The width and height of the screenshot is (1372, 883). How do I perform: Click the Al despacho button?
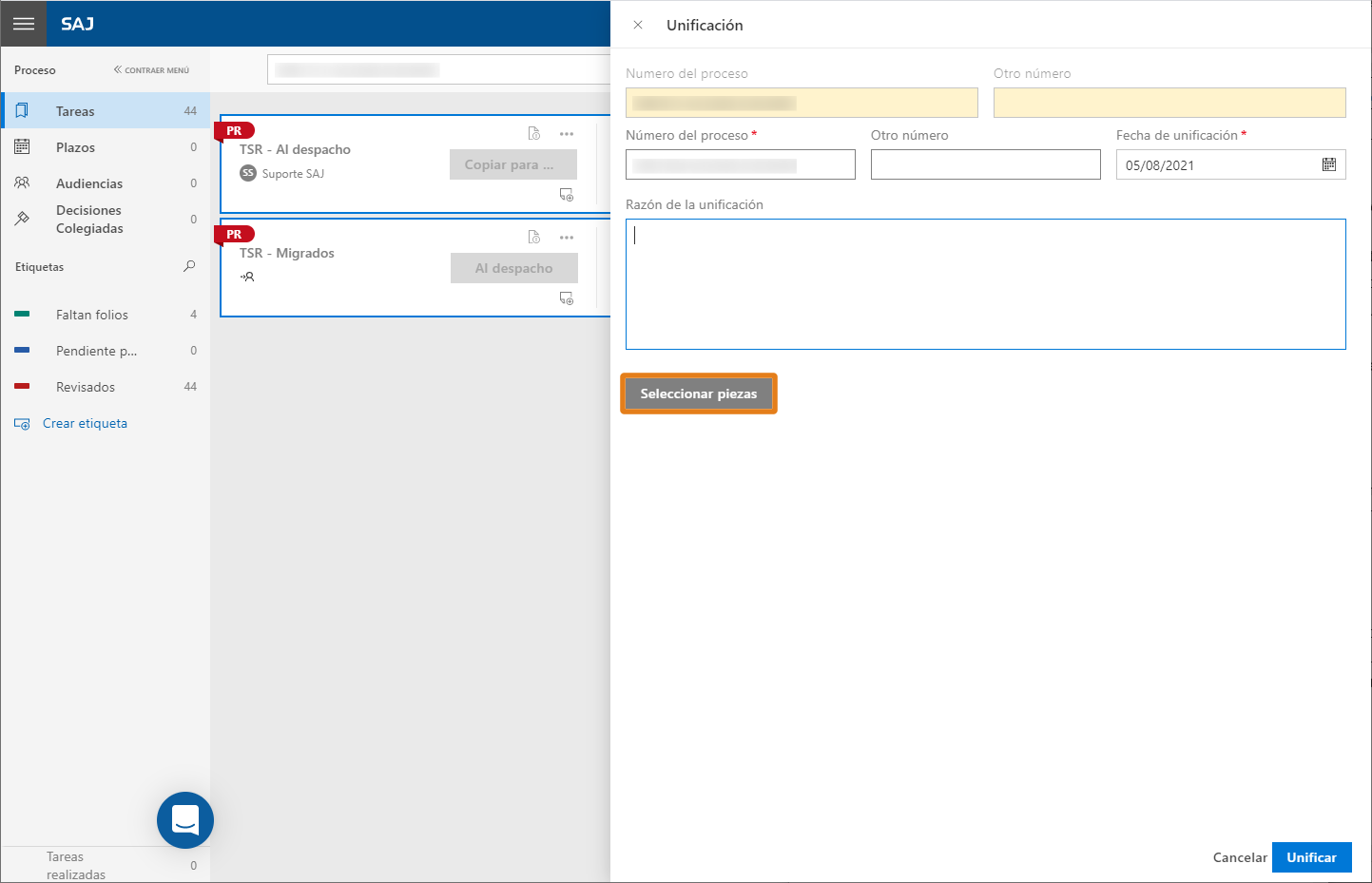click(x=514, y=268)
